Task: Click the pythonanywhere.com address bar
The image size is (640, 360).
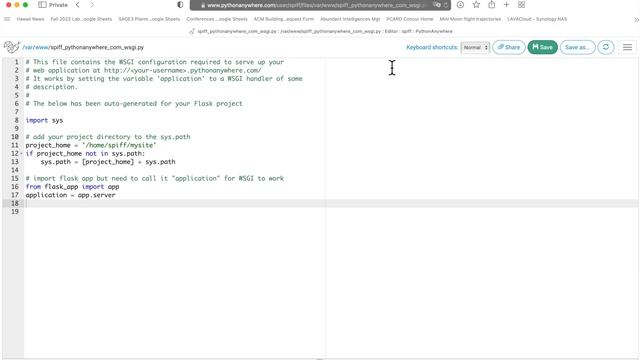Action: [x=320, y=5]
